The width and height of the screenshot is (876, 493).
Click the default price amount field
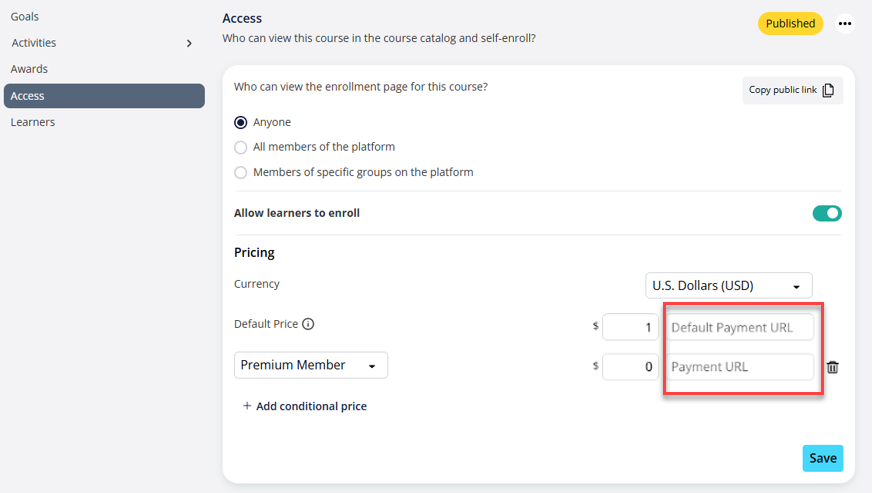coord(630,327)
